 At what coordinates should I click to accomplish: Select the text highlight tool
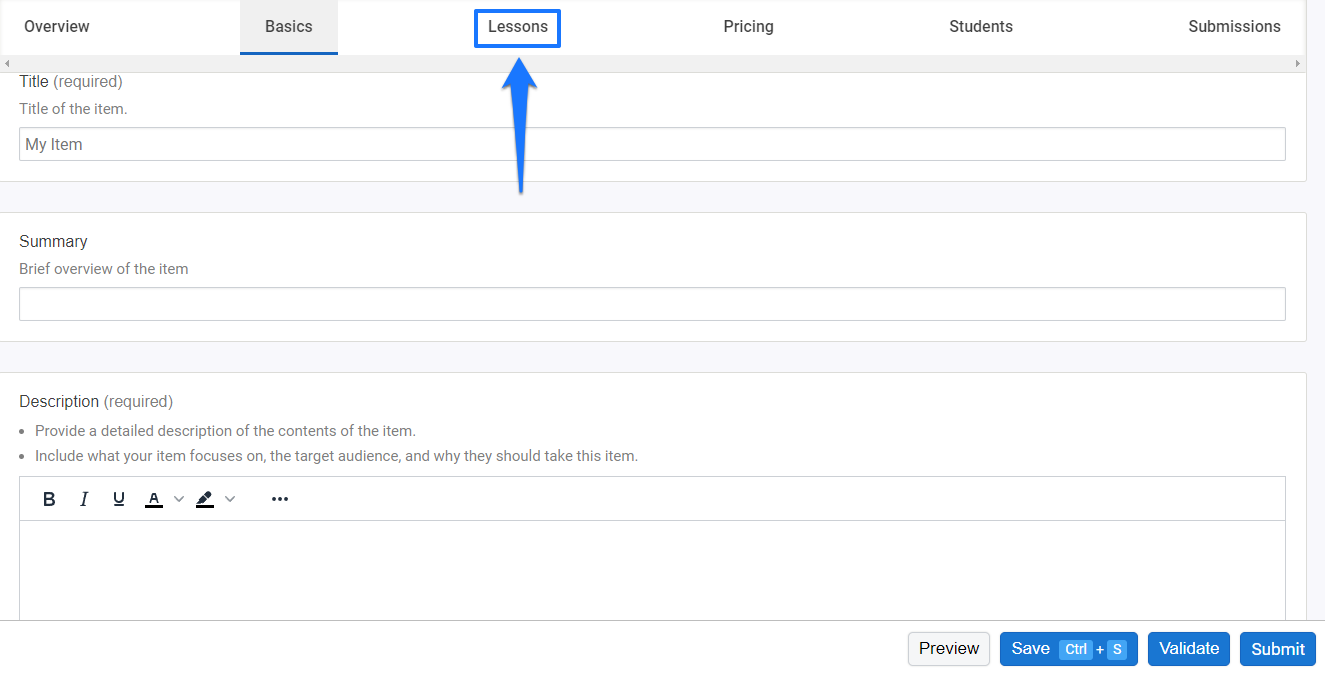[206, 498]
